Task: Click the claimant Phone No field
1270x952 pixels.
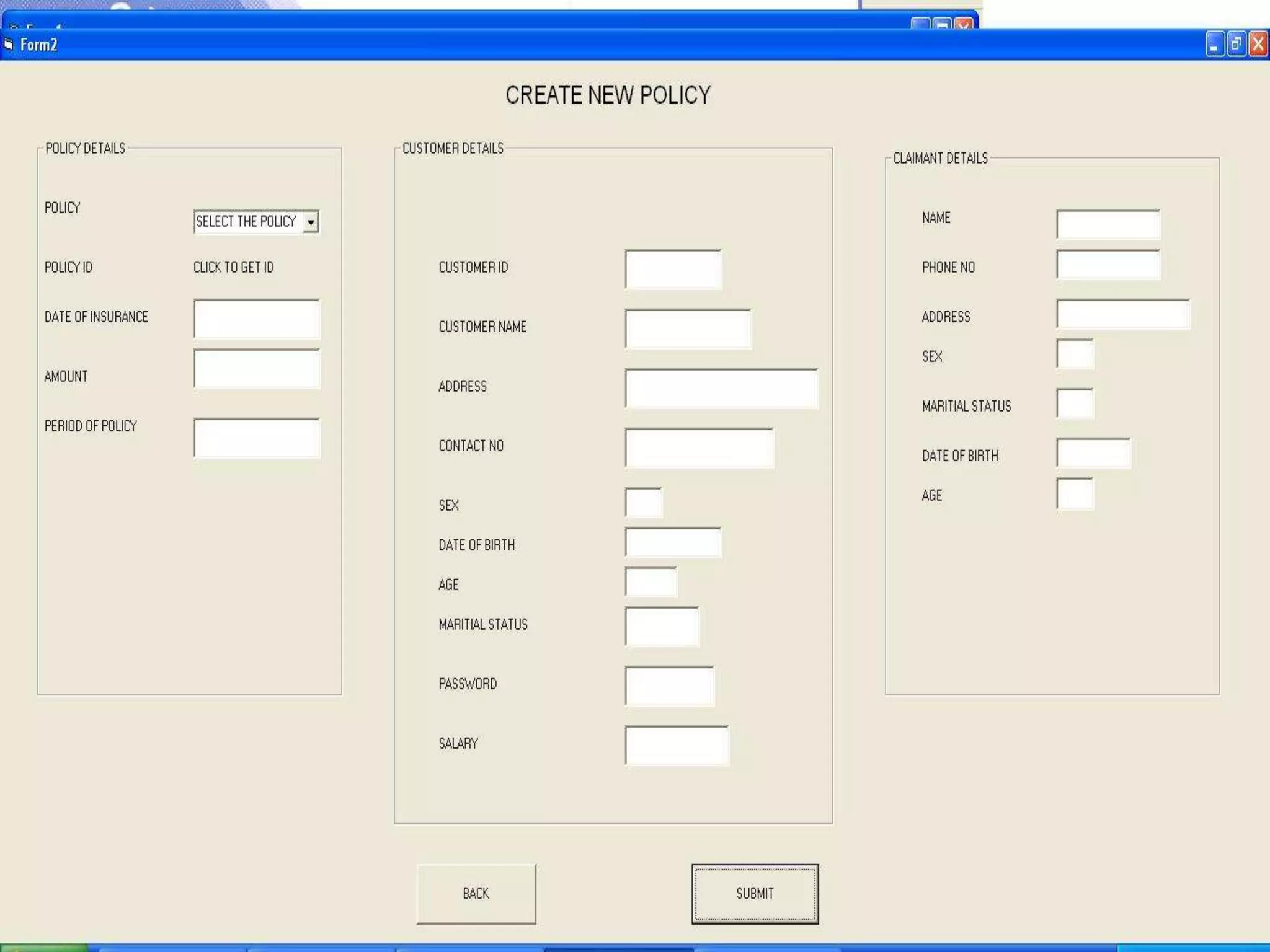Action: pyautogui.click(x=1108, y=265)
